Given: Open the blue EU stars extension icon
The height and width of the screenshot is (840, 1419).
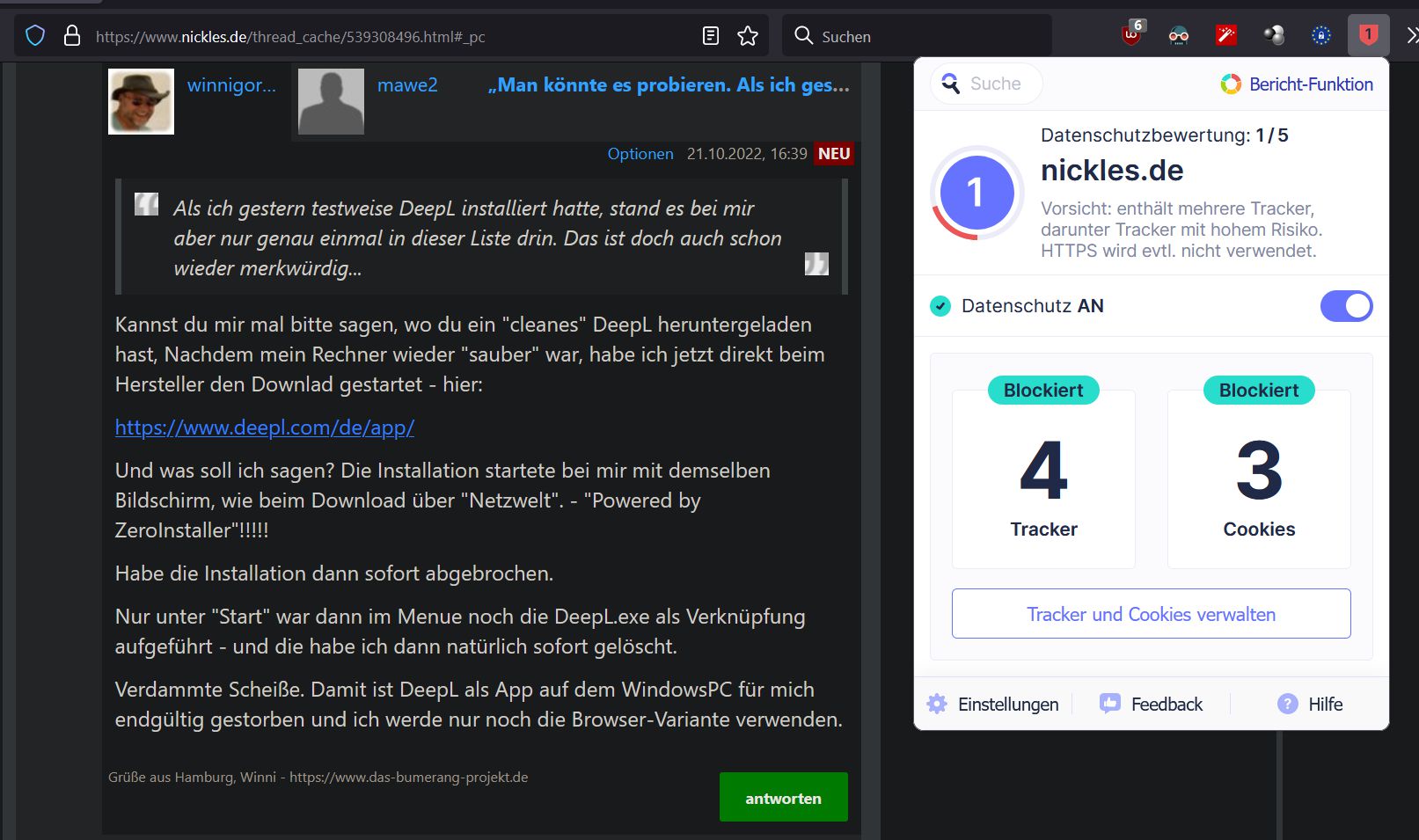Looking at the screenshot, I should [1320, 35].
